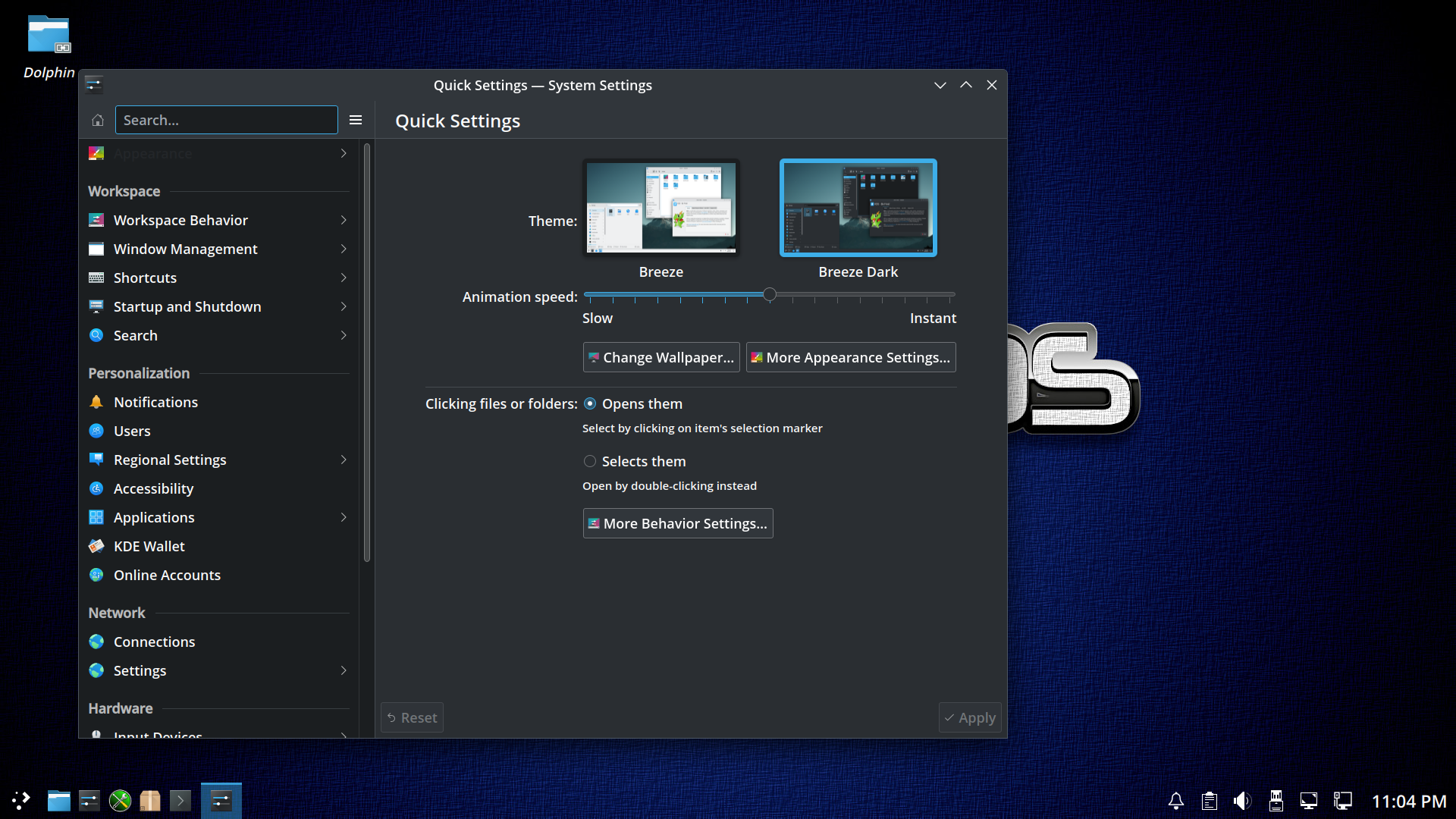
Task: Open the hamburger menu next to search
Action: tap(356, 120)
